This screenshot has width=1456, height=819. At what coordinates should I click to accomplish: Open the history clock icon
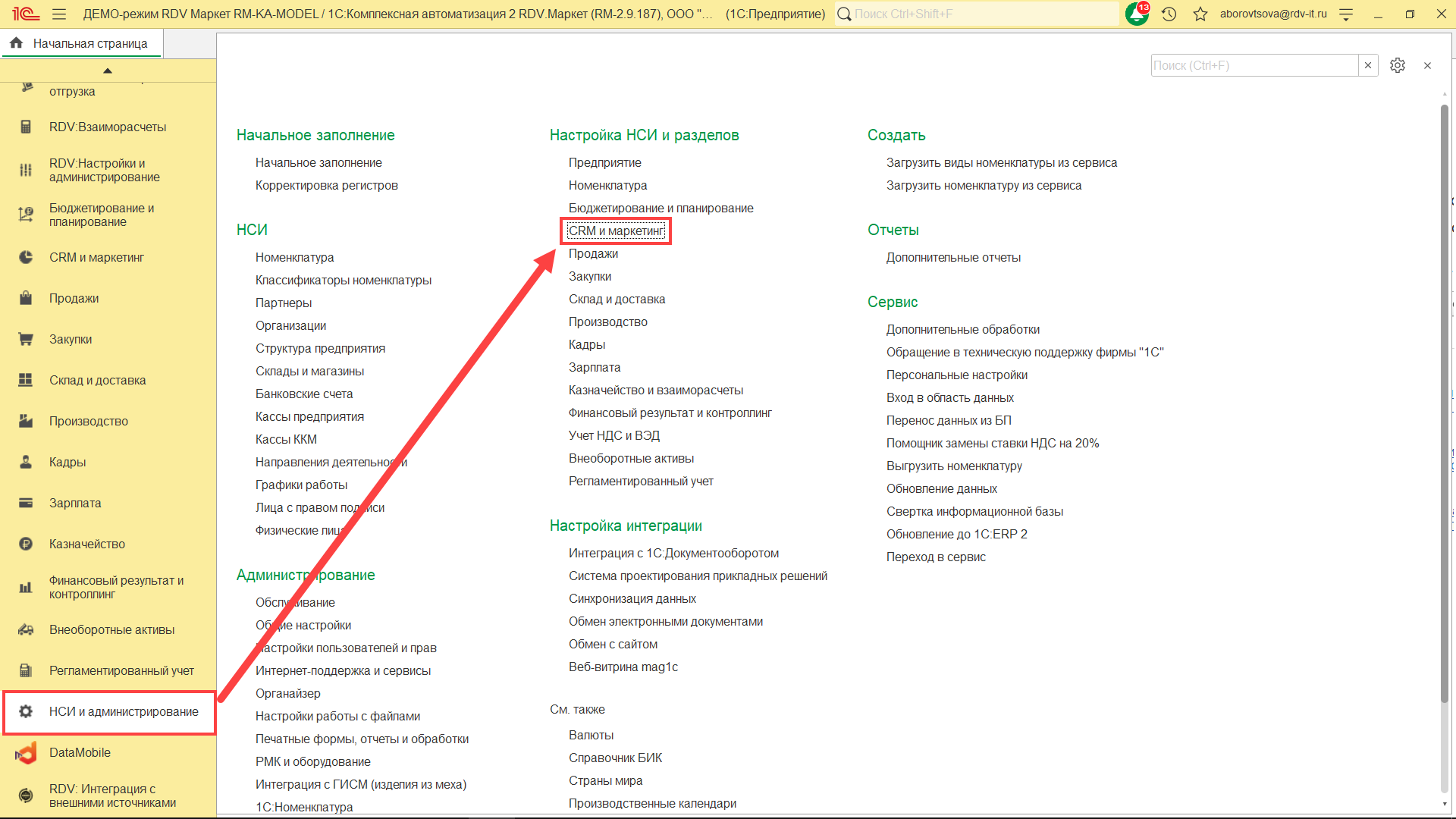[x=1169, y=14]
